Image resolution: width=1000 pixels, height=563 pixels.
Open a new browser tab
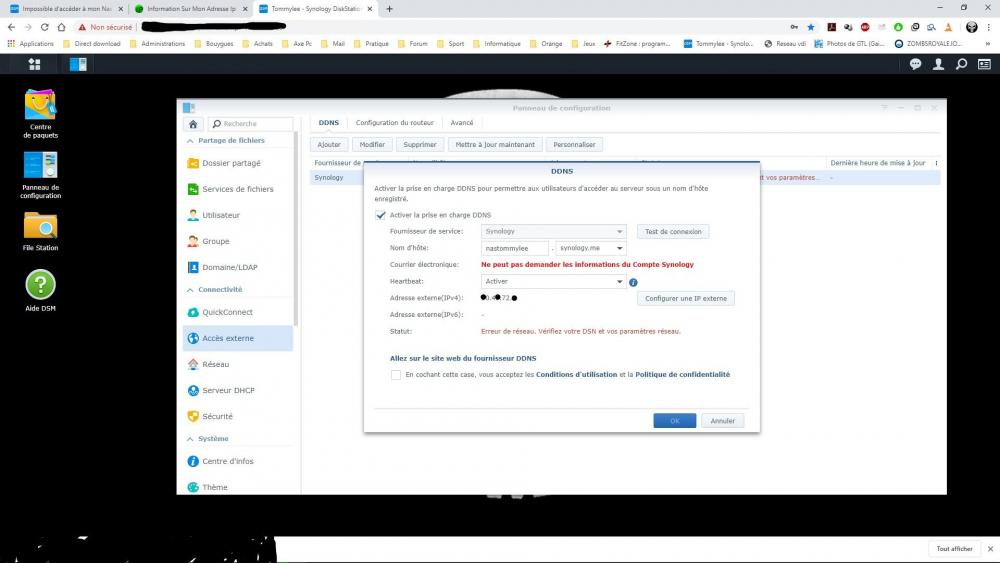point(389,9)
